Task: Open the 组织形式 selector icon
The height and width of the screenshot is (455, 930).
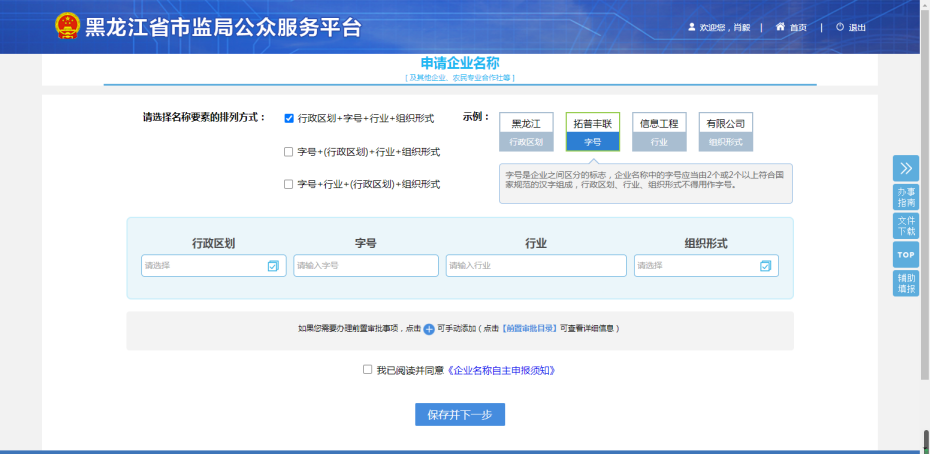Action: pyautogui.click(x=765, y=266)
